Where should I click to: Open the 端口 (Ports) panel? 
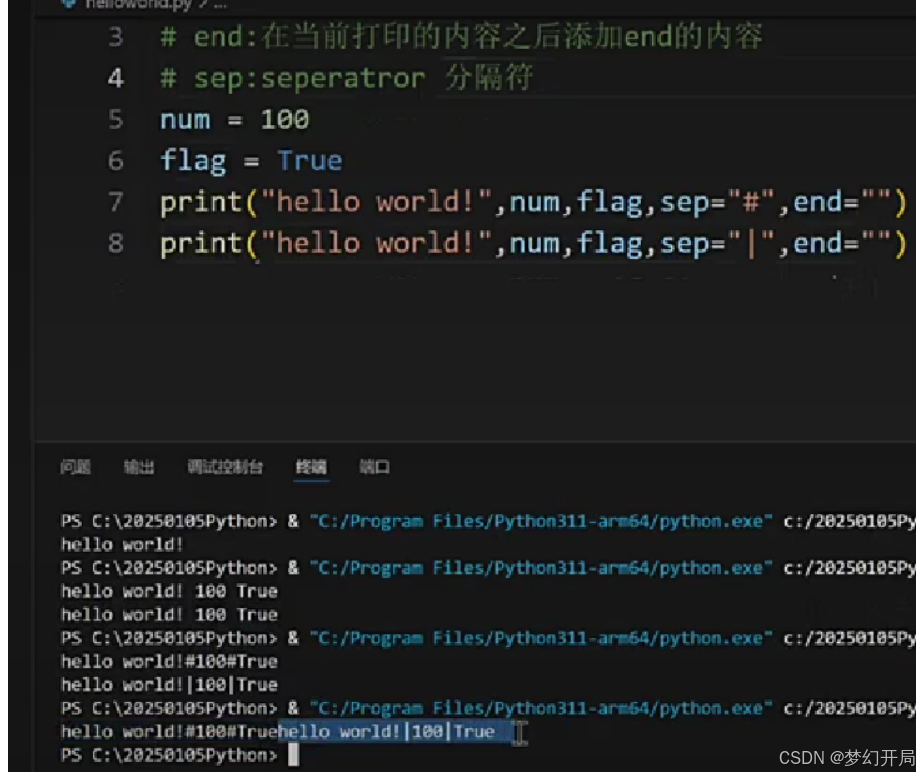372,467
